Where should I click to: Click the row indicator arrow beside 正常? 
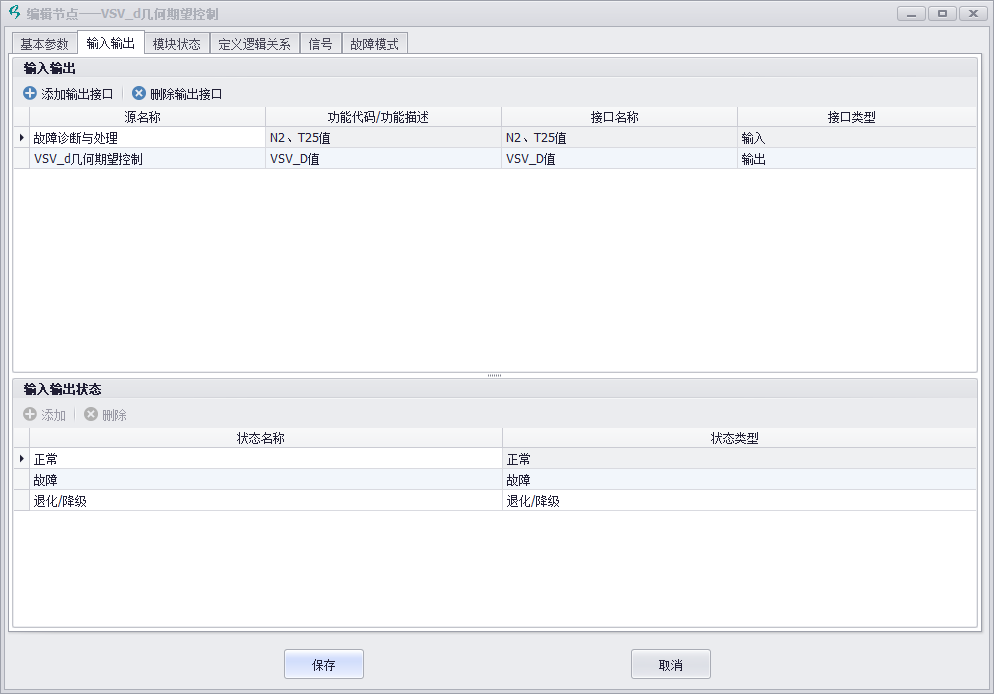(22, 459)
